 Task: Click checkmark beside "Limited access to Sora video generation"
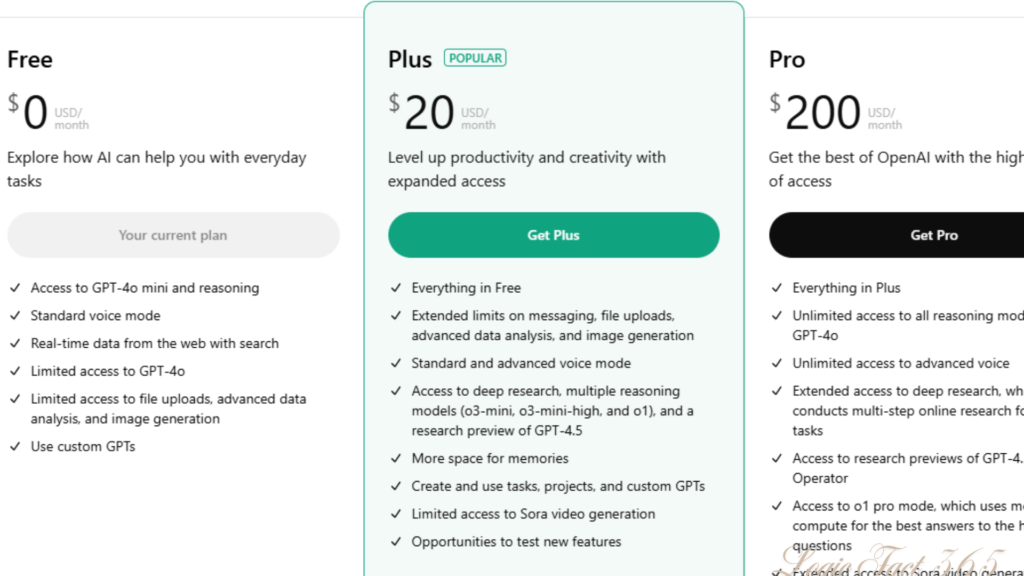click(x=396, y=514)
